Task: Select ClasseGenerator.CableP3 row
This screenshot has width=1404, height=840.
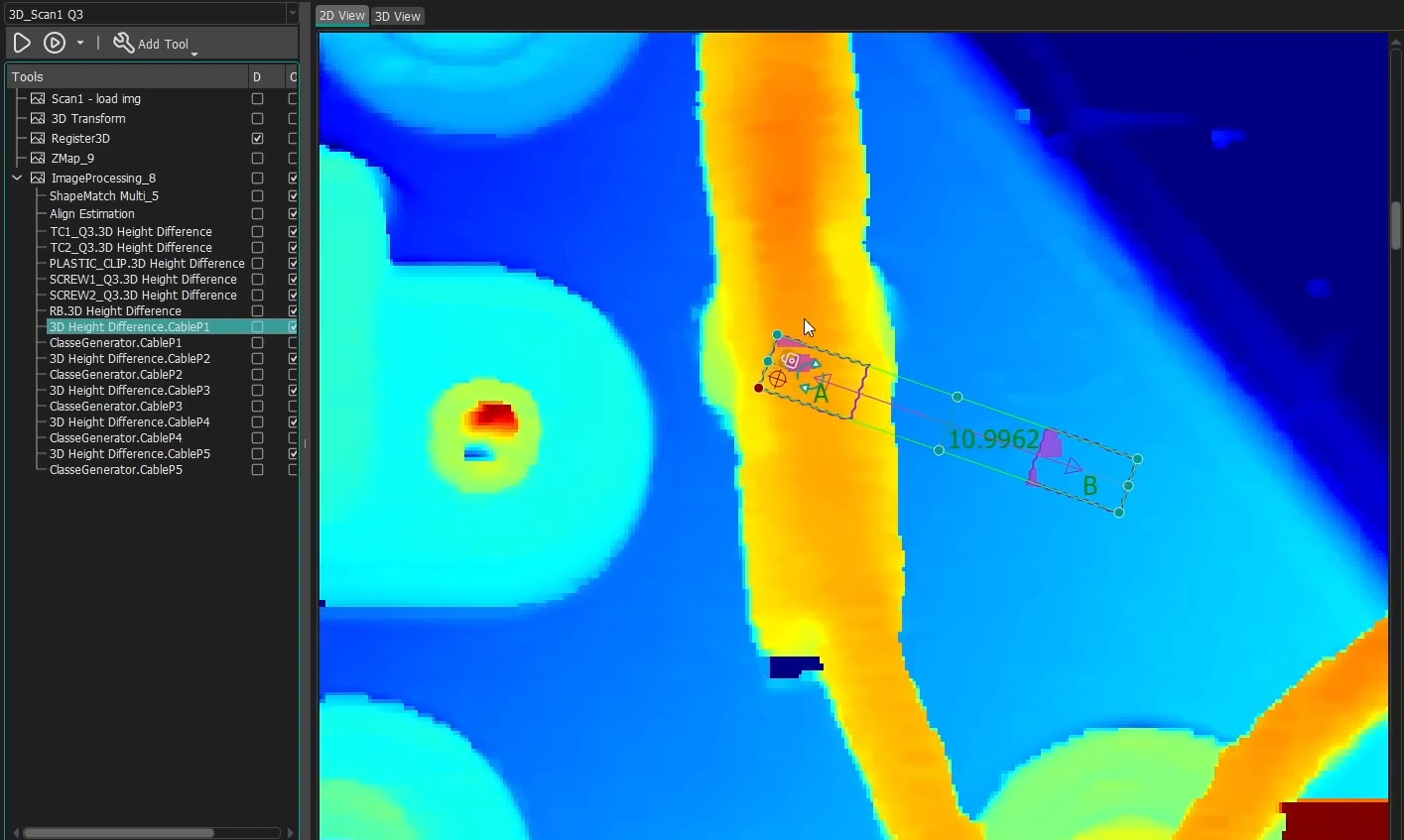Action: 116,407
